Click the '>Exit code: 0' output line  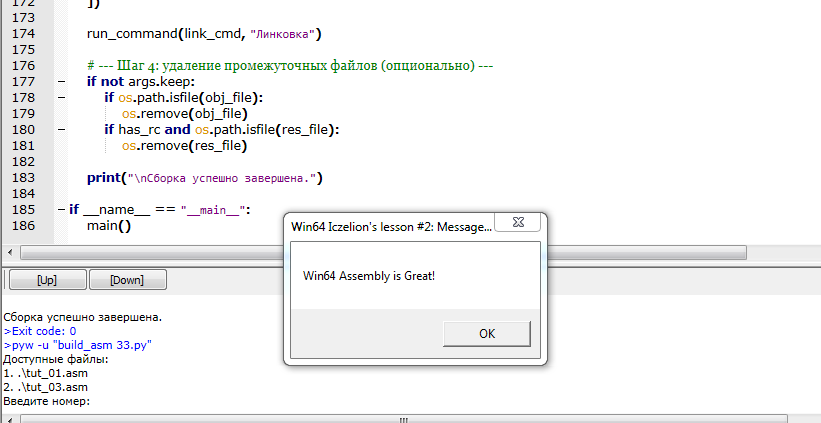(40, 331)
